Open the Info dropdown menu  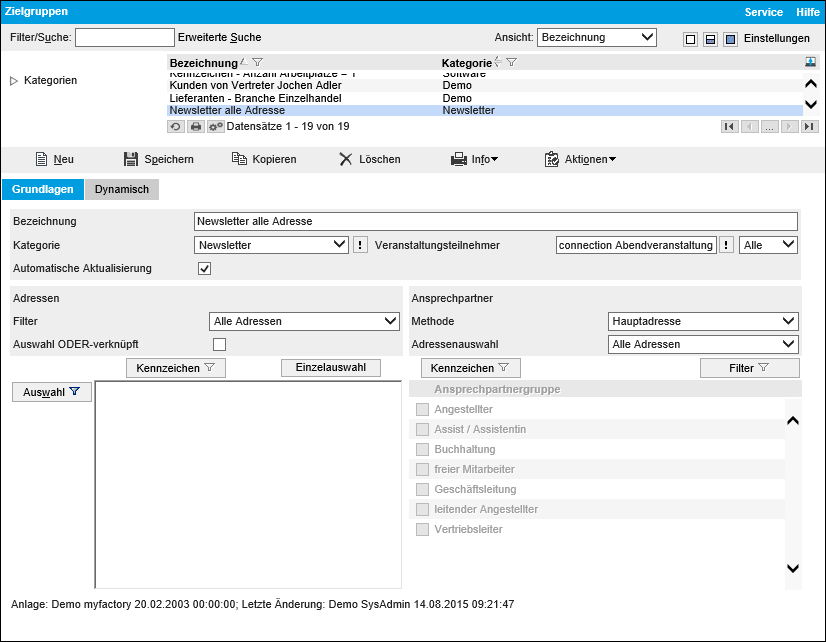click(x=475, y=159)
